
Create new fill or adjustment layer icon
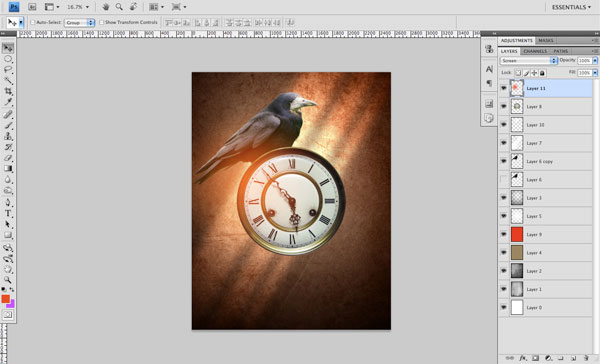(548, 358)
